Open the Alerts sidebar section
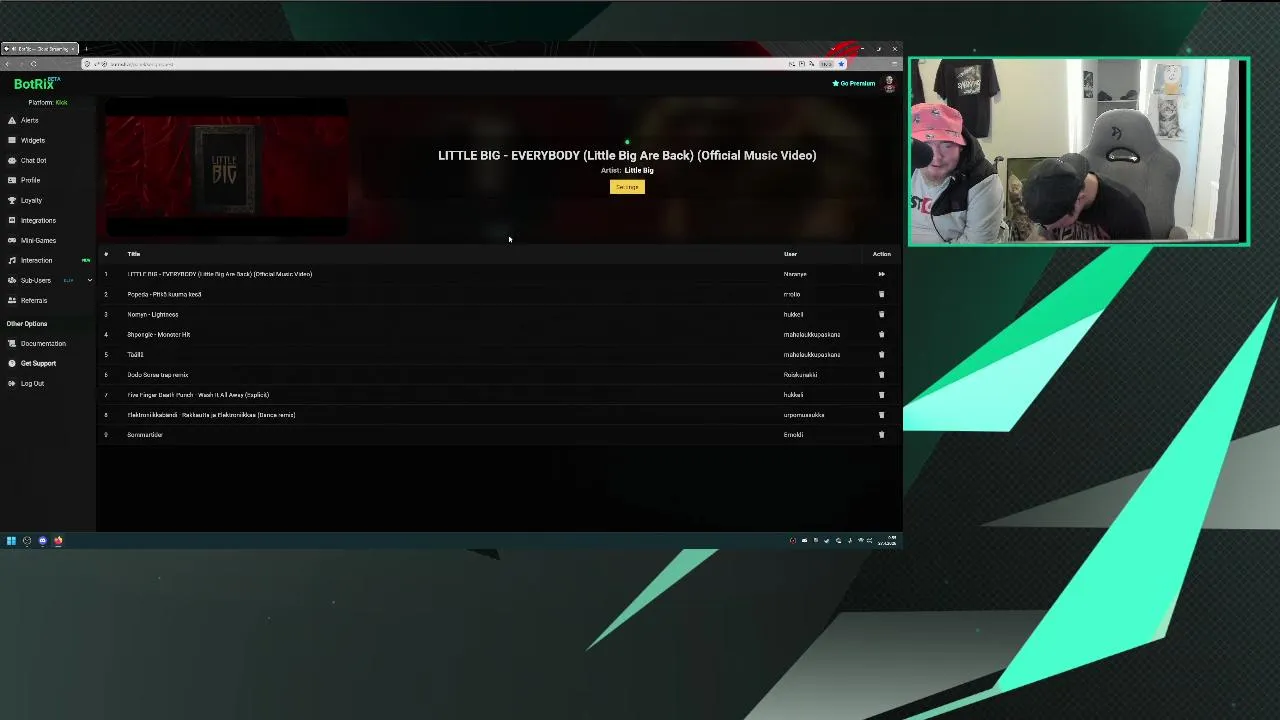Screen dimensions: 1280x720 point(29,120)
